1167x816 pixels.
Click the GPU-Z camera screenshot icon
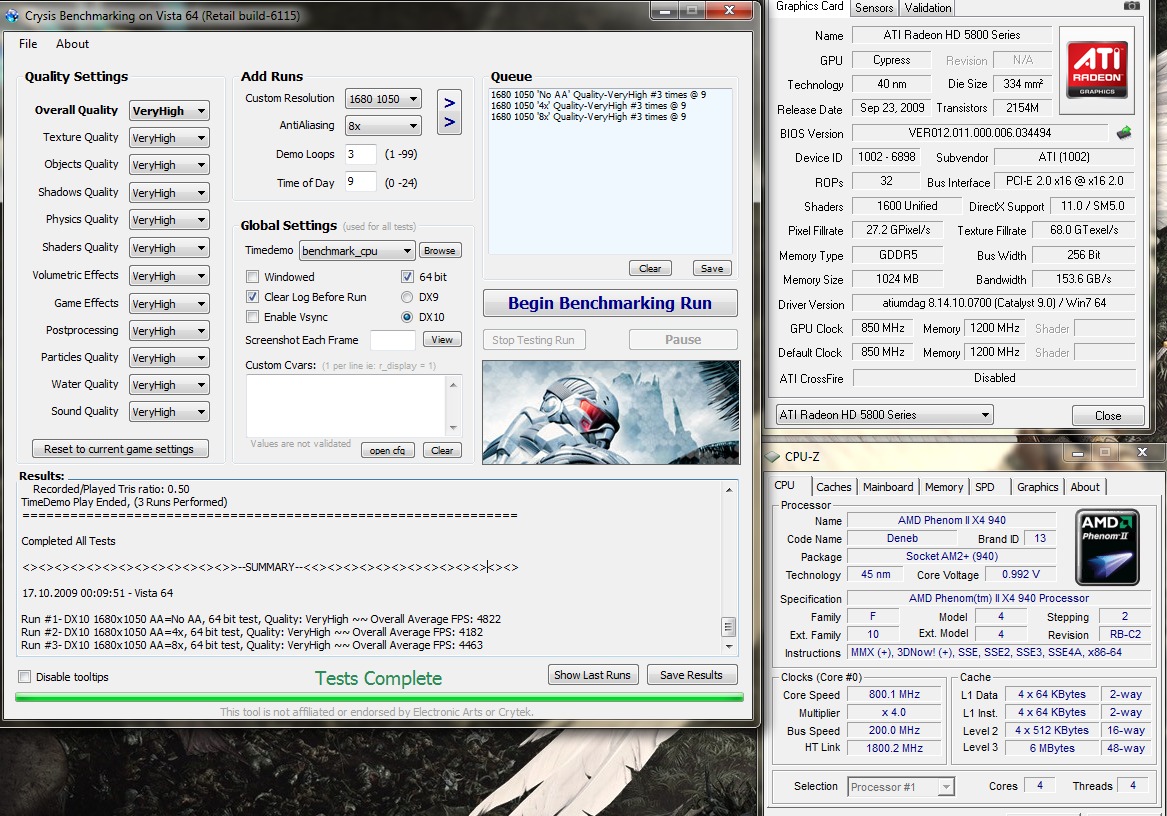point(1131,5)
